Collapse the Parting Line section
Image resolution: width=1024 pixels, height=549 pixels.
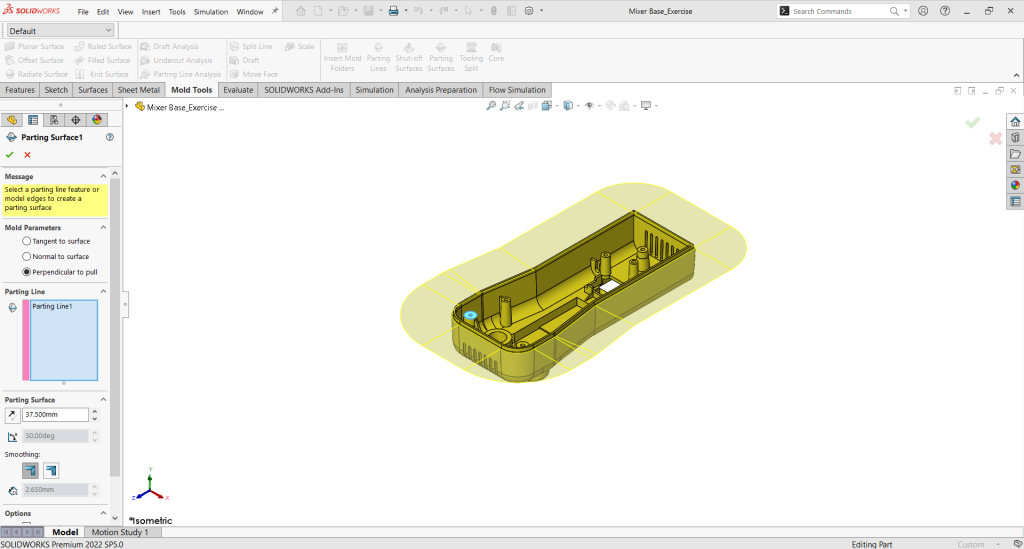(103, 292)
